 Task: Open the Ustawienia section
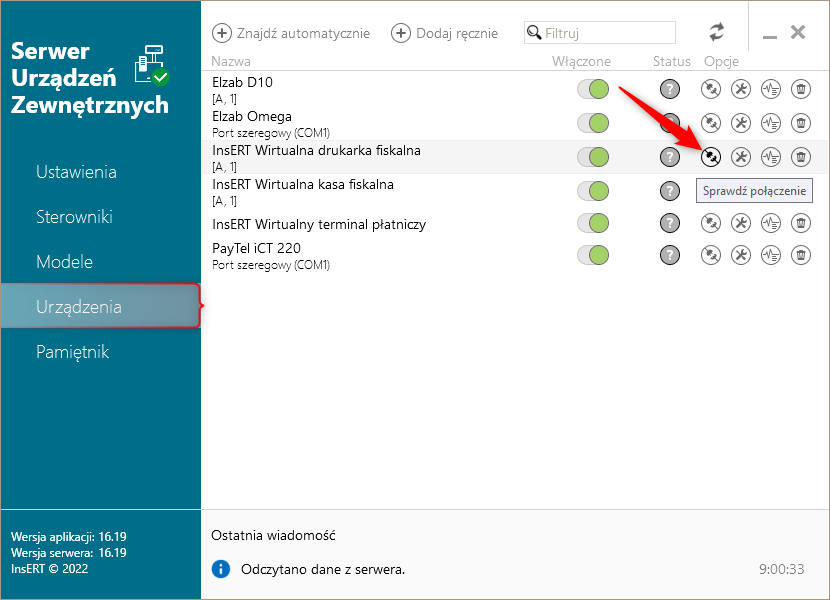pos(101,172)
